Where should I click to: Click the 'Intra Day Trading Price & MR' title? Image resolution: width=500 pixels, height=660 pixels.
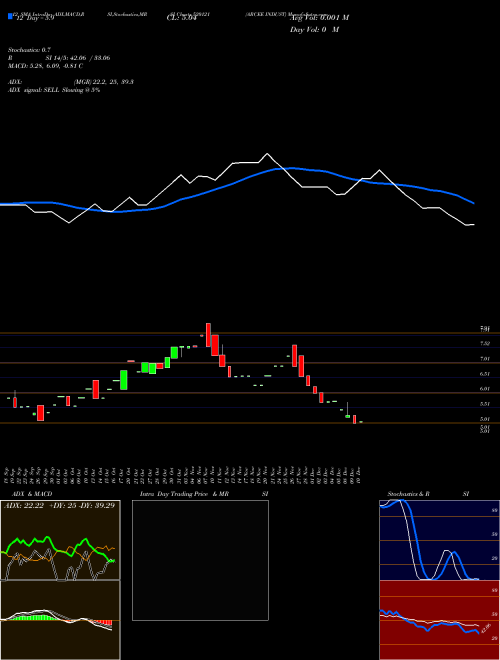(x=185, y=494)
